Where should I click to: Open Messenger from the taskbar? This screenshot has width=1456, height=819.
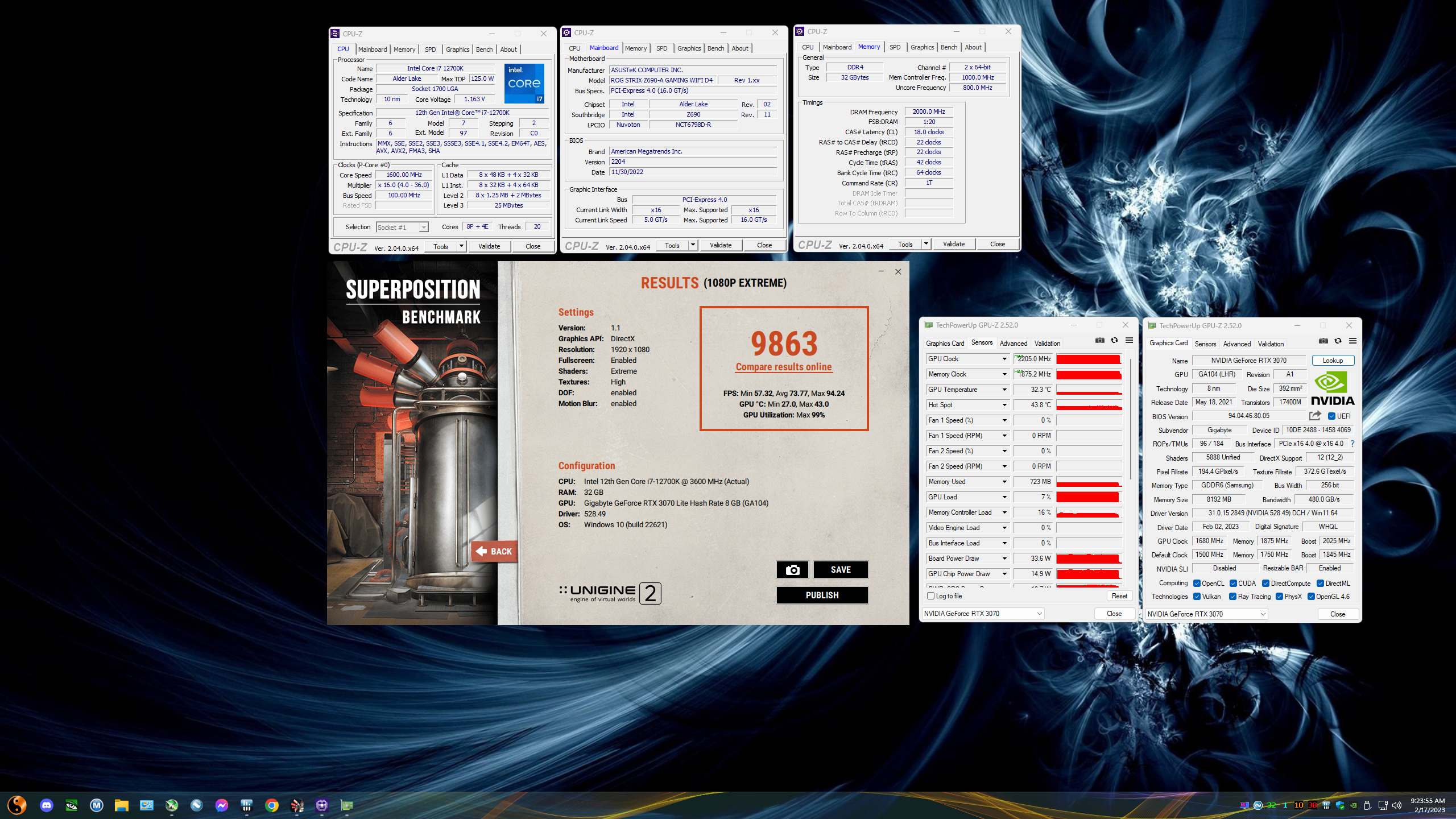click(x=222, y=805)
